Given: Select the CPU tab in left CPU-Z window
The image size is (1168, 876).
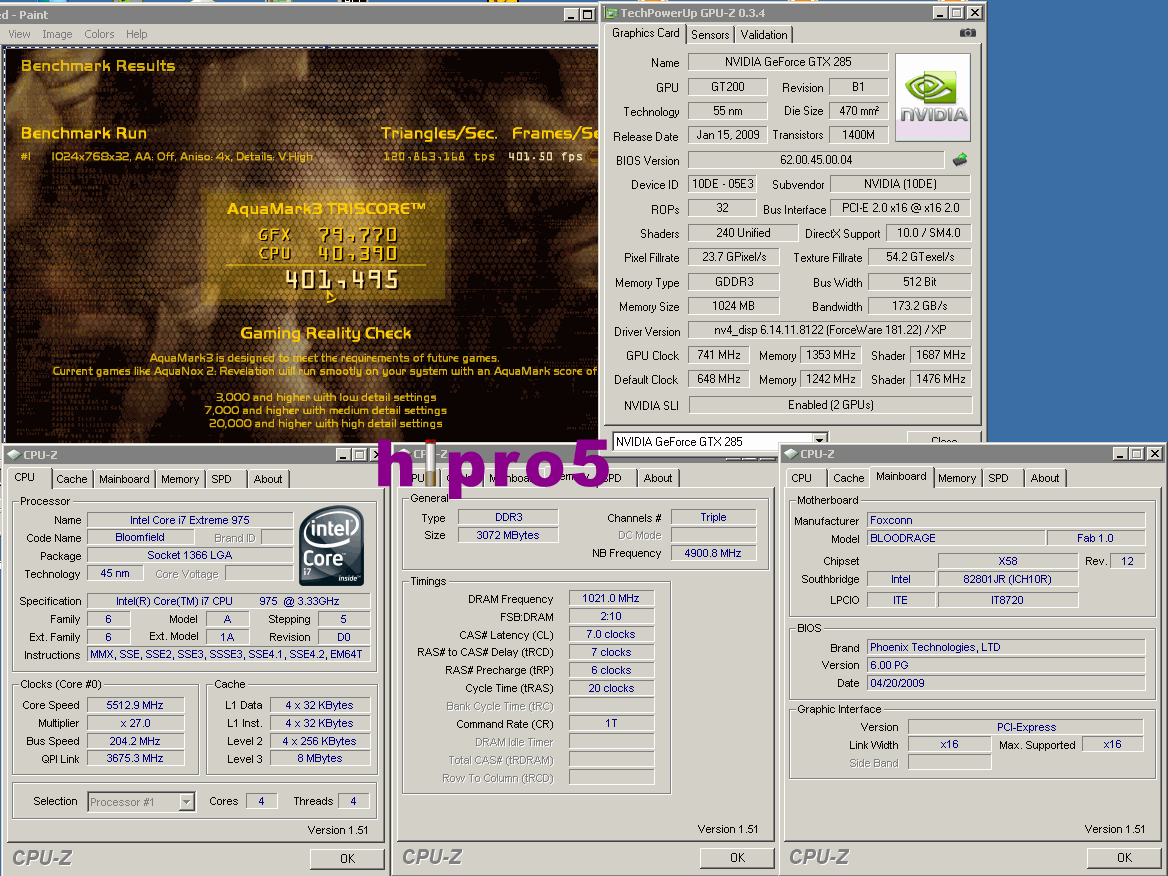Looking at the screenshot, I should click(25, 477).
